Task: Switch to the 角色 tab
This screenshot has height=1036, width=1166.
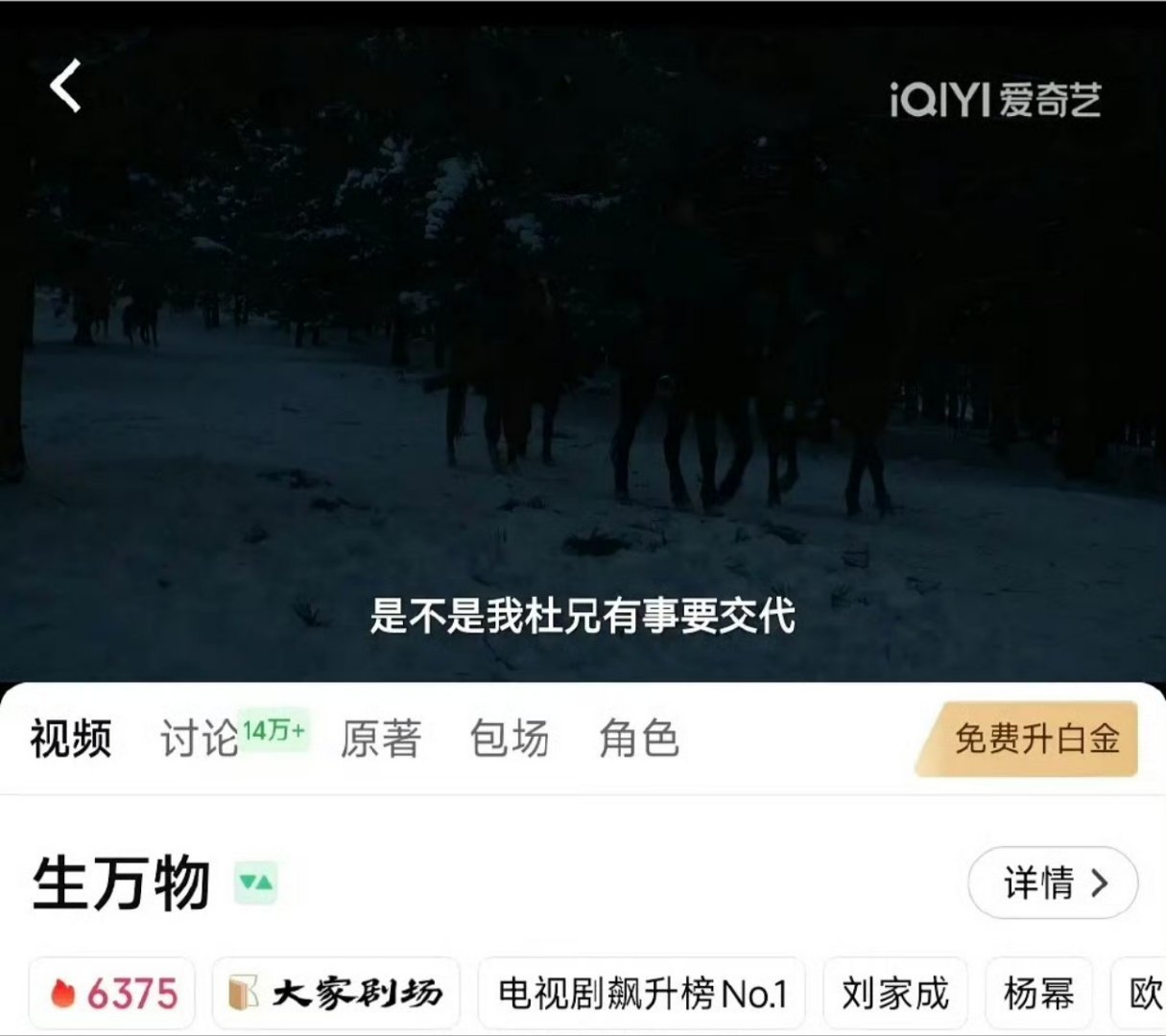Action: (x=639, y=739)
